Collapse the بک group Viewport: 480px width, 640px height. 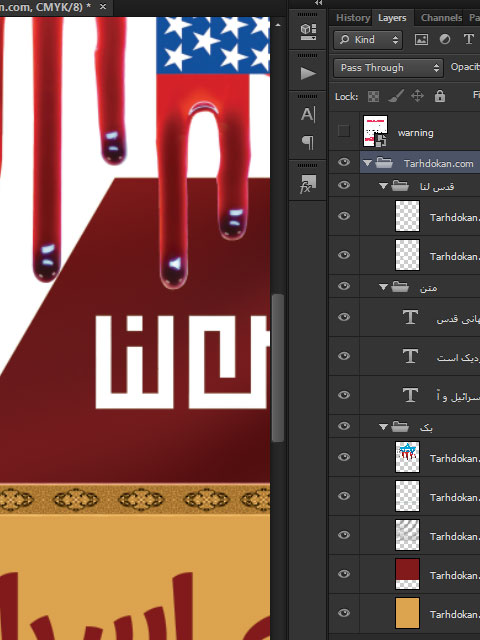(x=383, y=427)
